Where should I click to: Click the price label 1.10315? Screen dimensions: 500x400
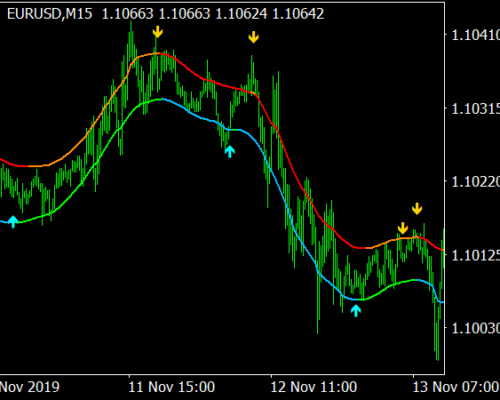pos(475,109)
